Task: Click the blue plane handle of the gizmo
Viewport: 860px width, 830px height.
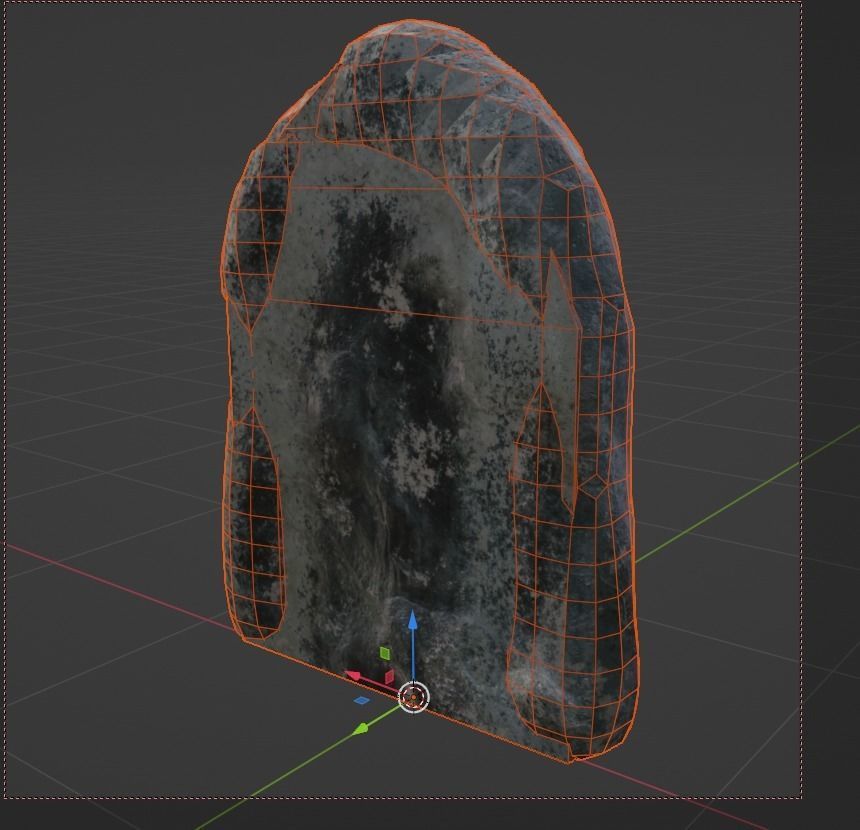Action: click(x=361, y=700)
